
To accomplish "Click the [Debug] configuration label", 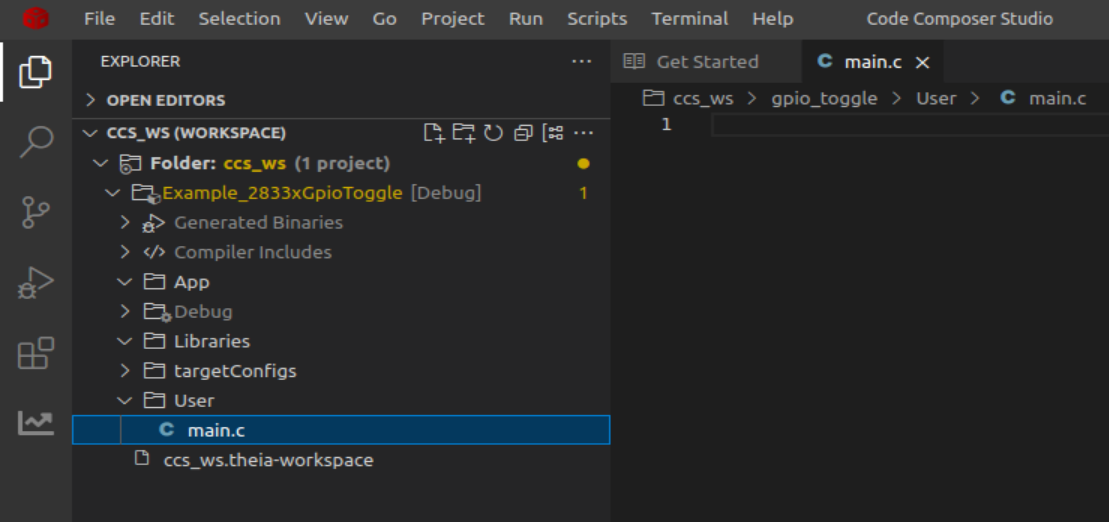I will point(446,193).
